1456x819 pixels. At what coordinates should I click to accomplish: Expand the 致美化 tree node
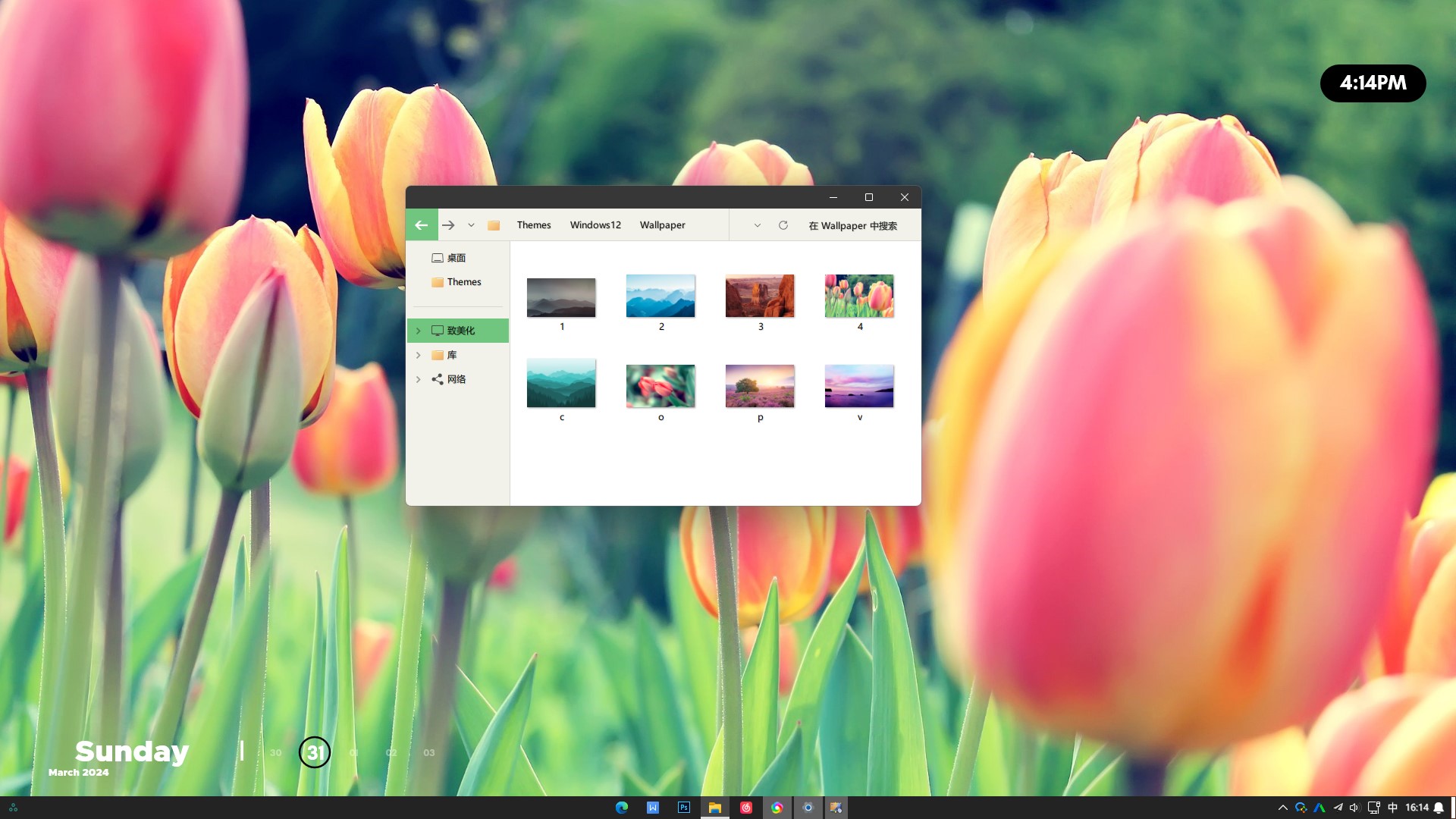coord(418,331)
